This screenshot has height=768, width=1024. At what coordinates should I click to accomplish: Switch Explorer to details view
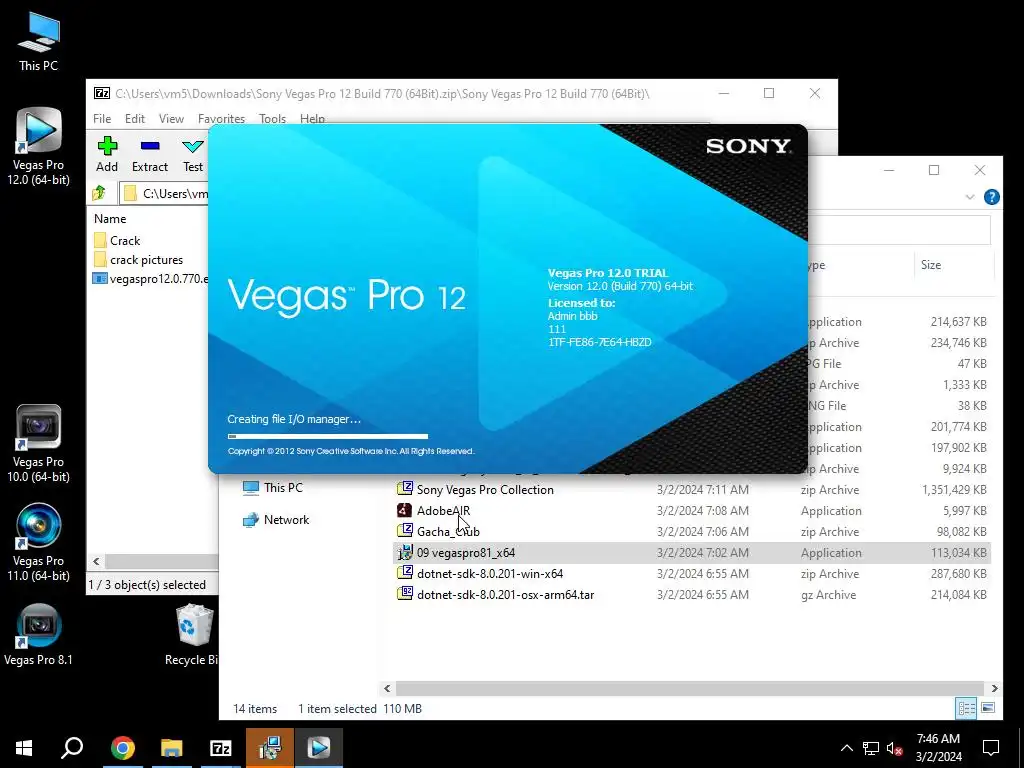[x=966, y=708]
